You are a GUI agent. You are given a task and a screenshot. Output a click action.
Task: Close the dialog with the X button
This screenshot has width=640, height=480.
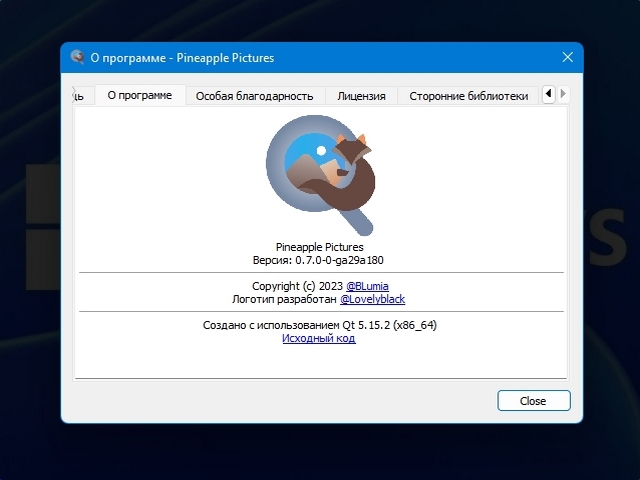(567, 57)
